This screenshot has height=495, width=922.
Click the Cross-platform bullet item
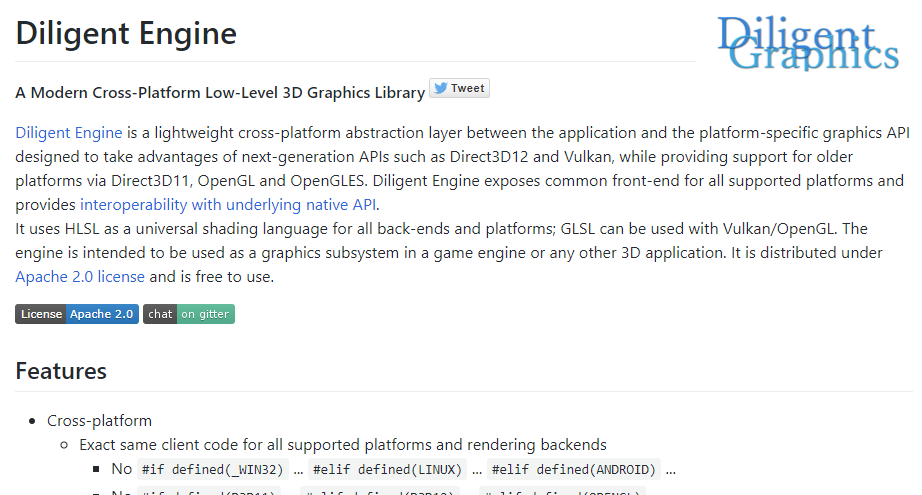(99, 421)
